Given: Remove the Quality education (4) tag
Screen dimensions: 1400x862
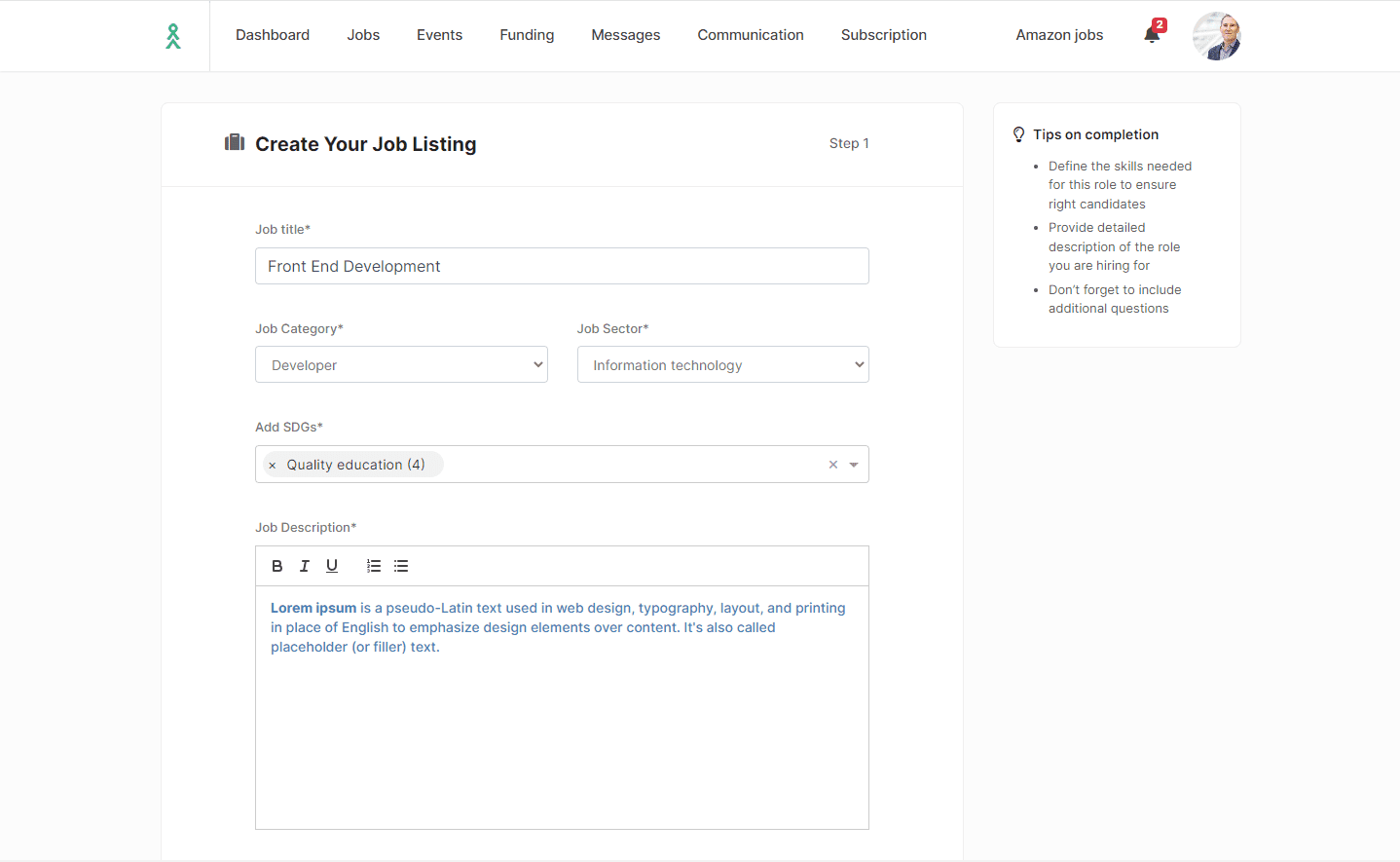Looking at the screenshot, I should click(273, 466).
